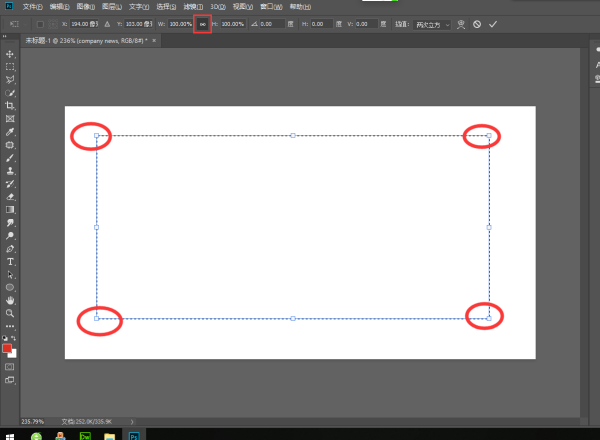Screen dimensions: 600x440
Task: Open the 帮助(H) menu
Action: (x=300, y=6)
